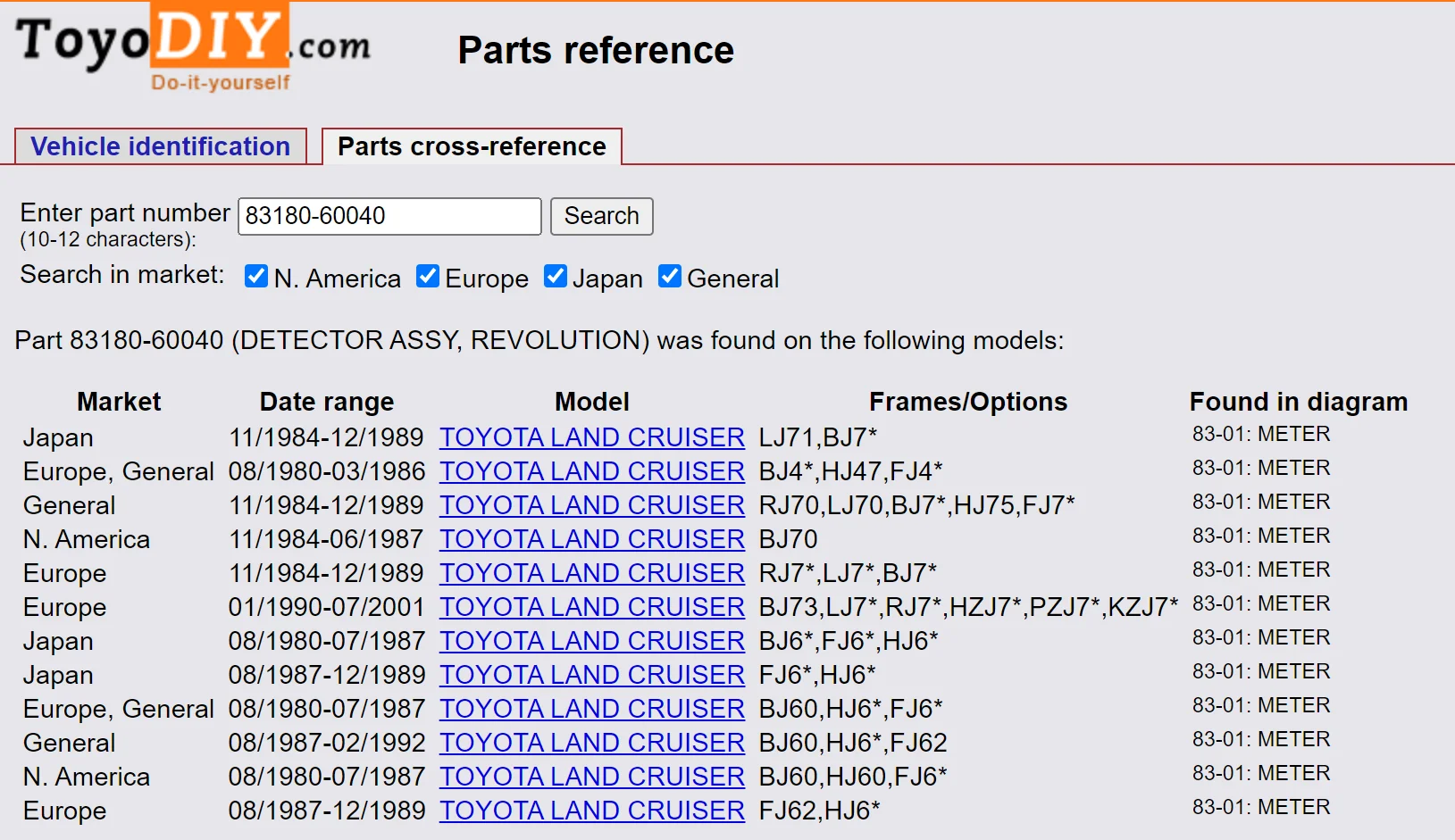The height and width of the screenshot is (840, 1455).
Task: Open Land Cruiser link for BJ60,HJ60,FJ6* frames
Action: click(x=591, y=777)
